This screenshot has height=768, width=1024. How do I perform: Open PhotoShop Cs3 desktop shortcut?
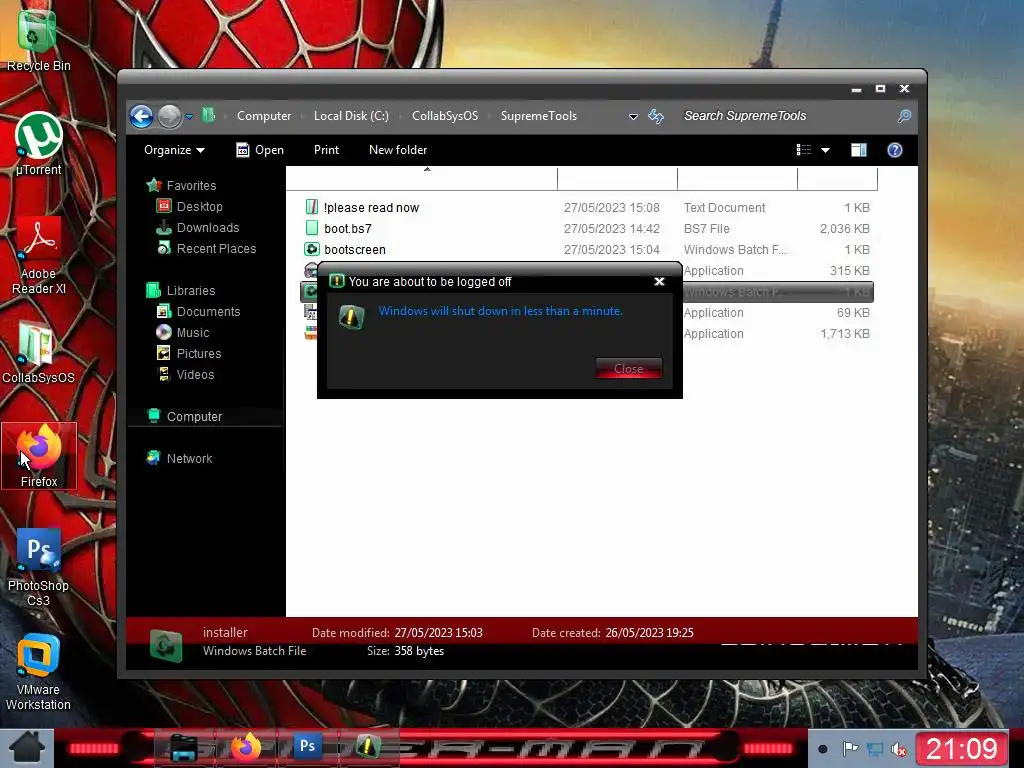point(38,568)
